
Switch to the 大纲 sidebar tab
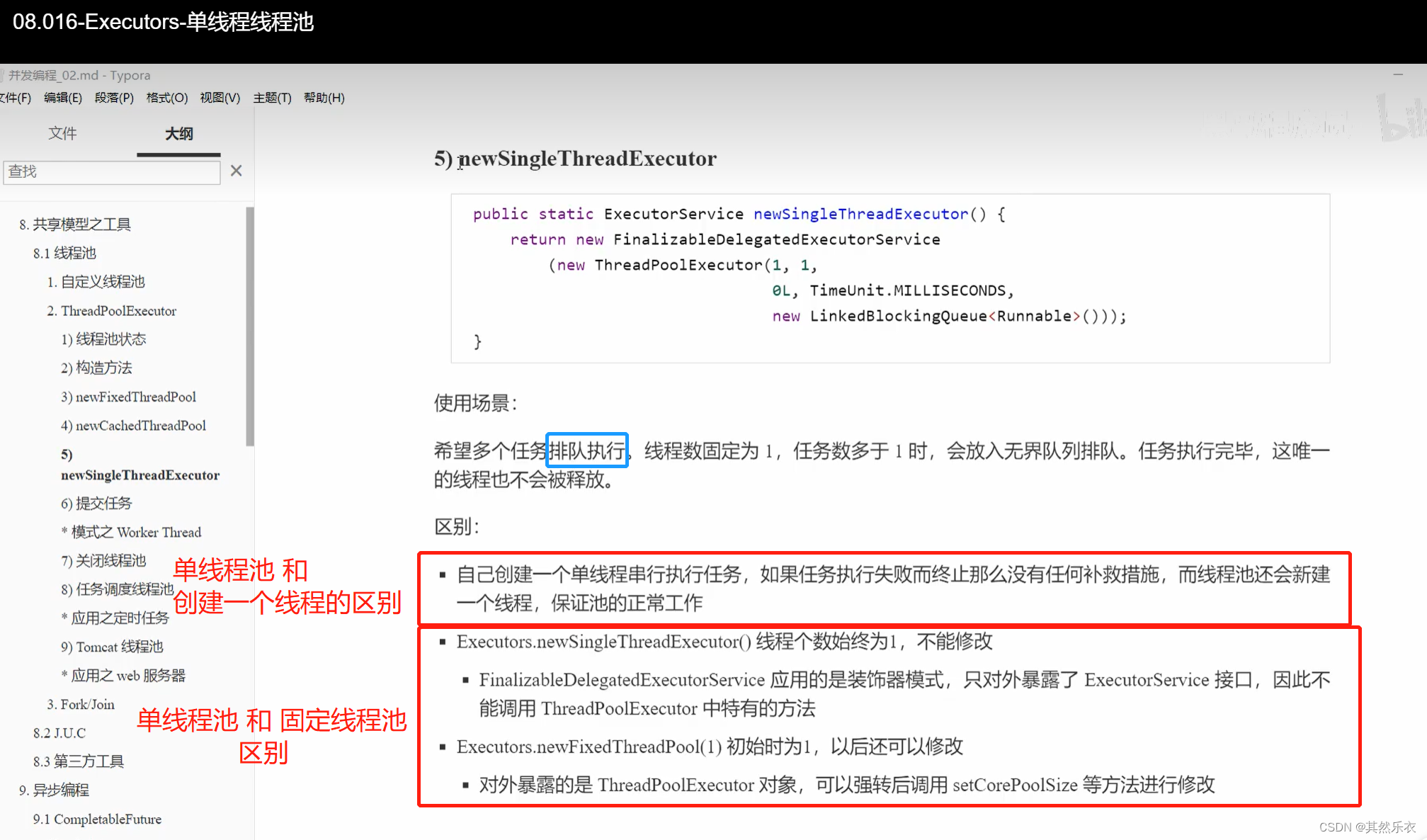click(178, 133)
